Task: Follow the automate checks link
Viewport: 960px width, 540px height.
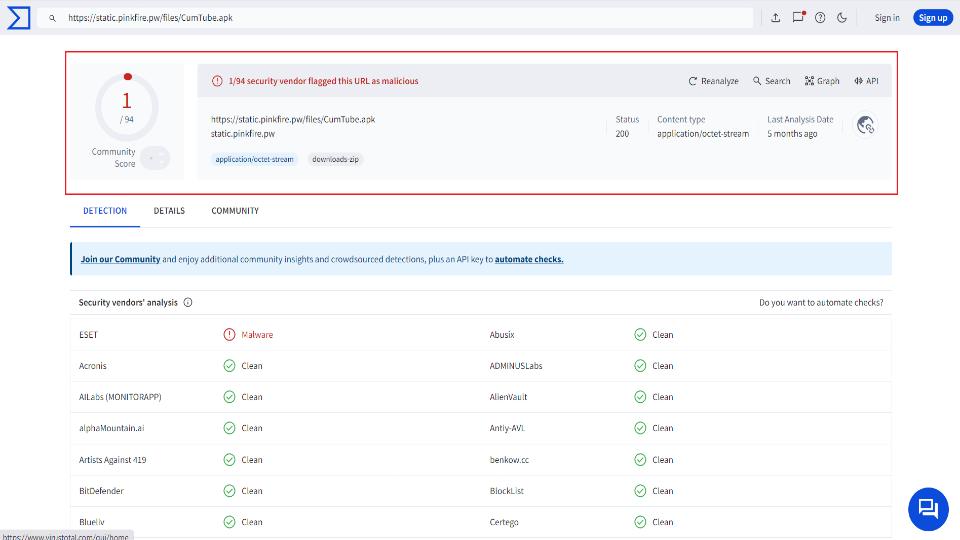Action: [x=529, y=260]
